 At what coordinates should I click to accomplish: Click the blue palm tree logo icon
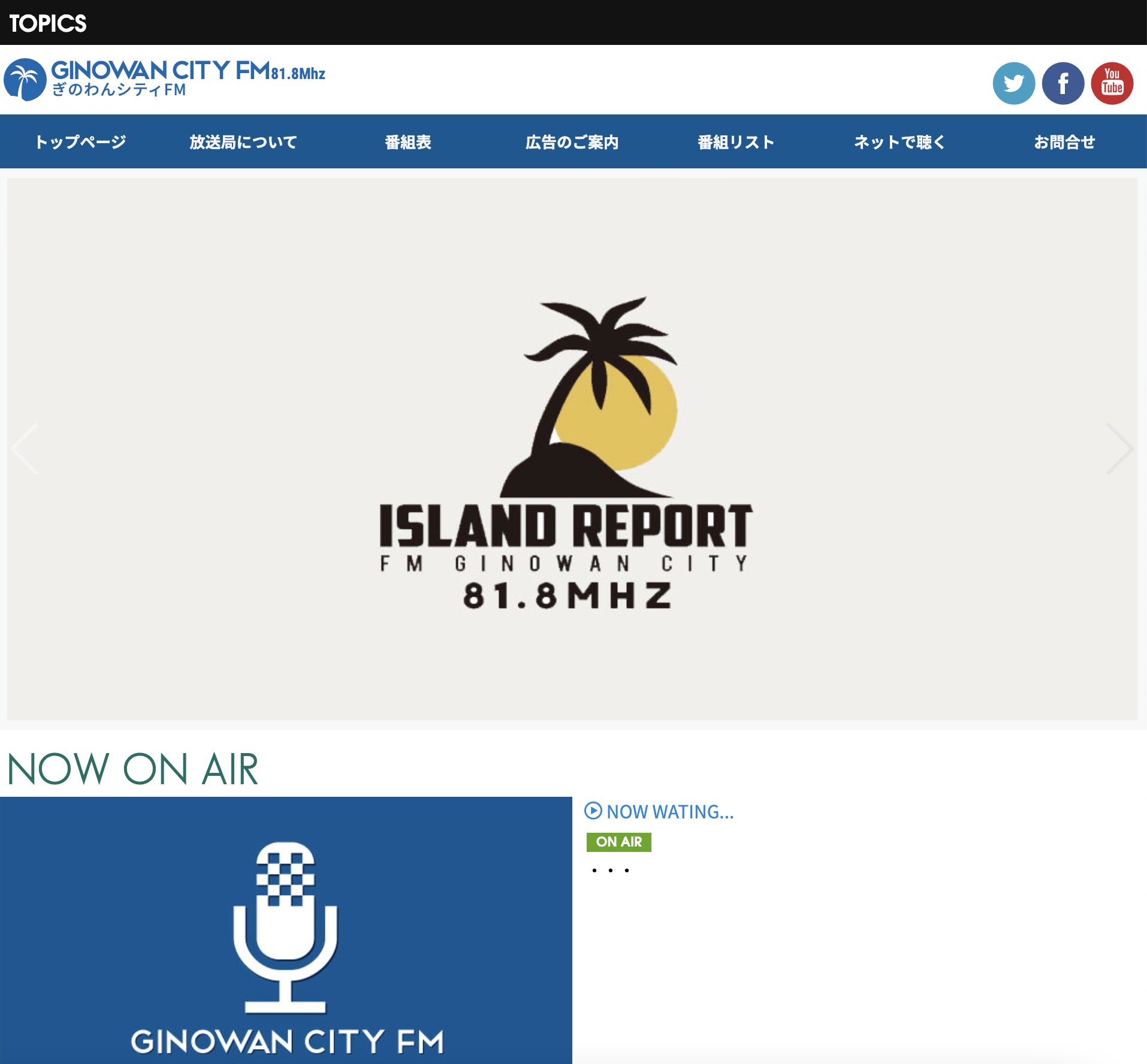pyautogui.click(x=25, y=80)
